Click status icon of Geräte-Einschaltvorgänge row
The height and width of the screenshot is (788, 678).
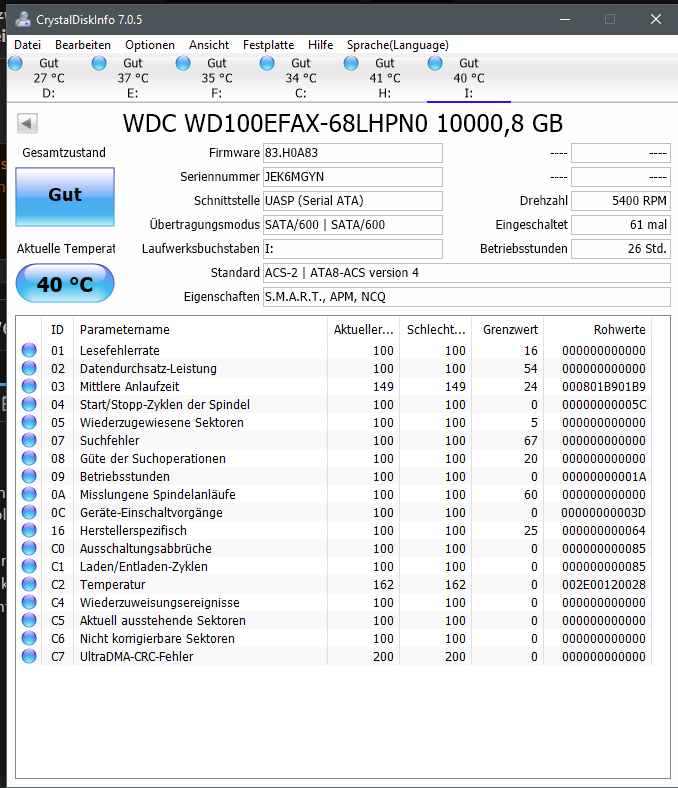pyautogui.click(x=29, y=512)
